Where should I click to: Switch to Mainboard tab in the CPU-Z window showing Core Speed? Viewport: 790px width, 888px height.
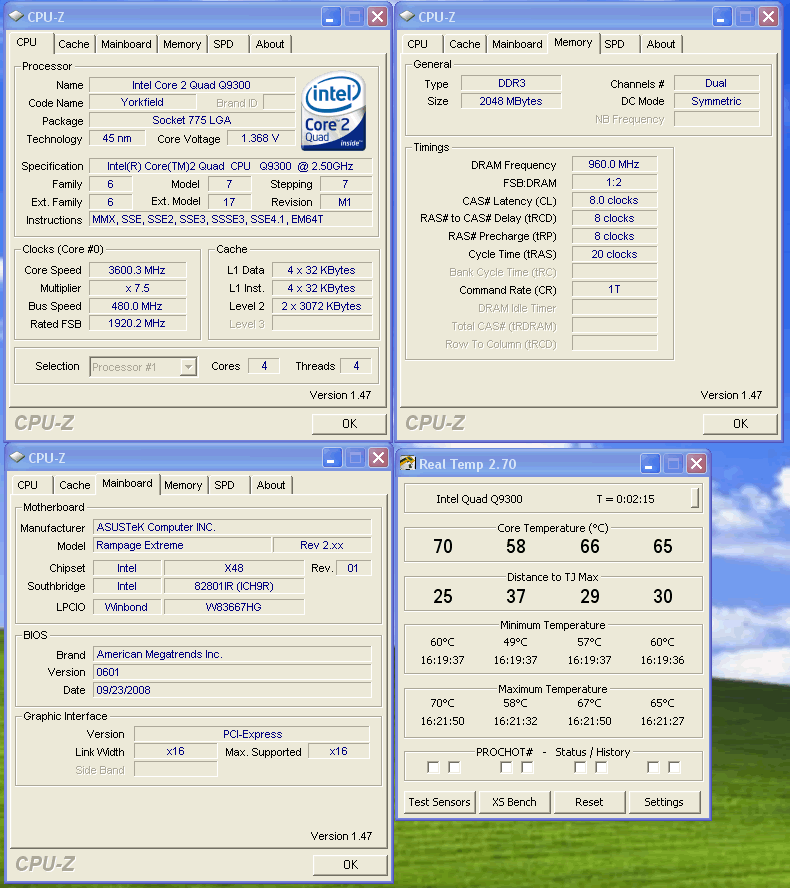[126, 44]
